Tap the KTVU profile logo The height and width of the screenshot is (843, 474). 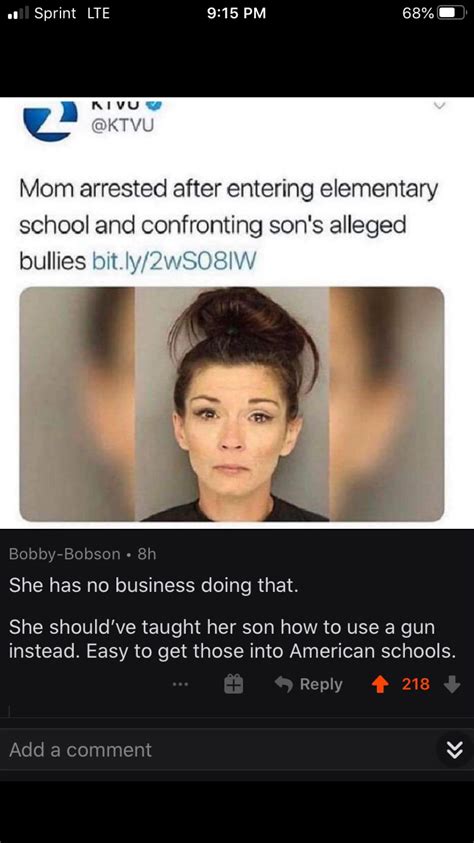51,120
